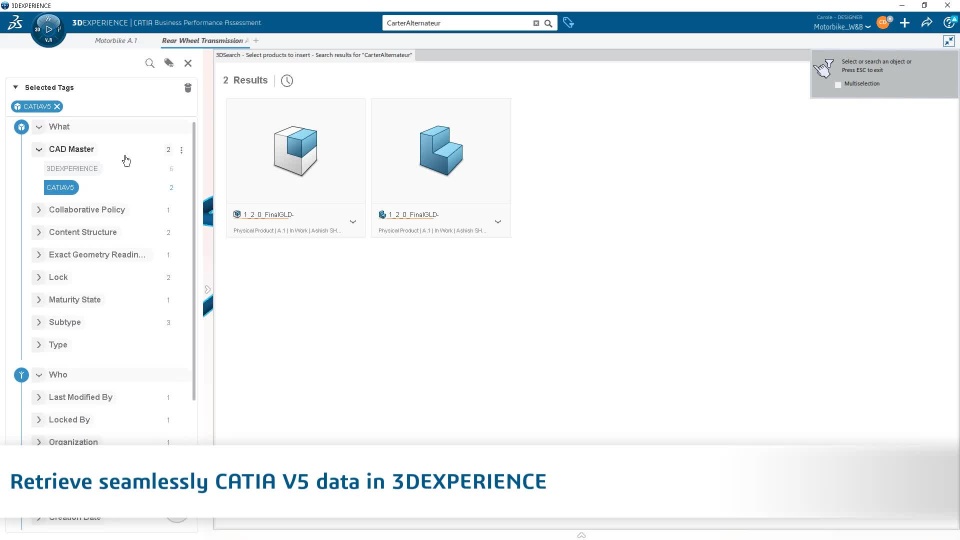The image size is (960, 540).
Task: Toggle fullscreen expand icon
Action: point(949,41)
